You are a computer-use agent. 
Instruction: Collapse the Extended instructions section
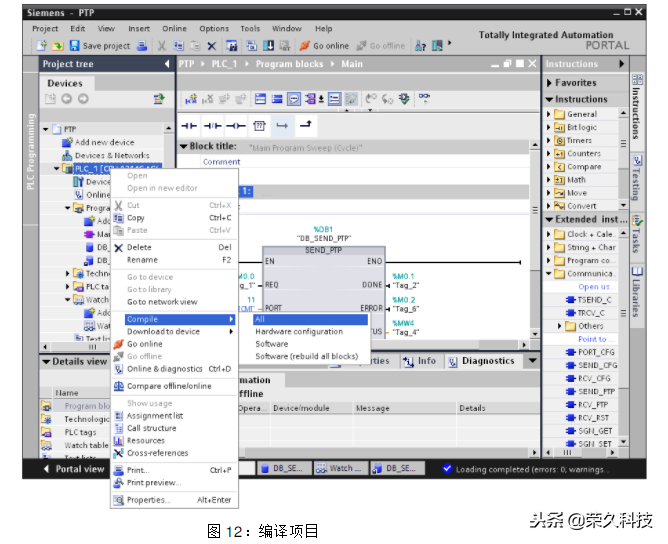click(549, 220)
